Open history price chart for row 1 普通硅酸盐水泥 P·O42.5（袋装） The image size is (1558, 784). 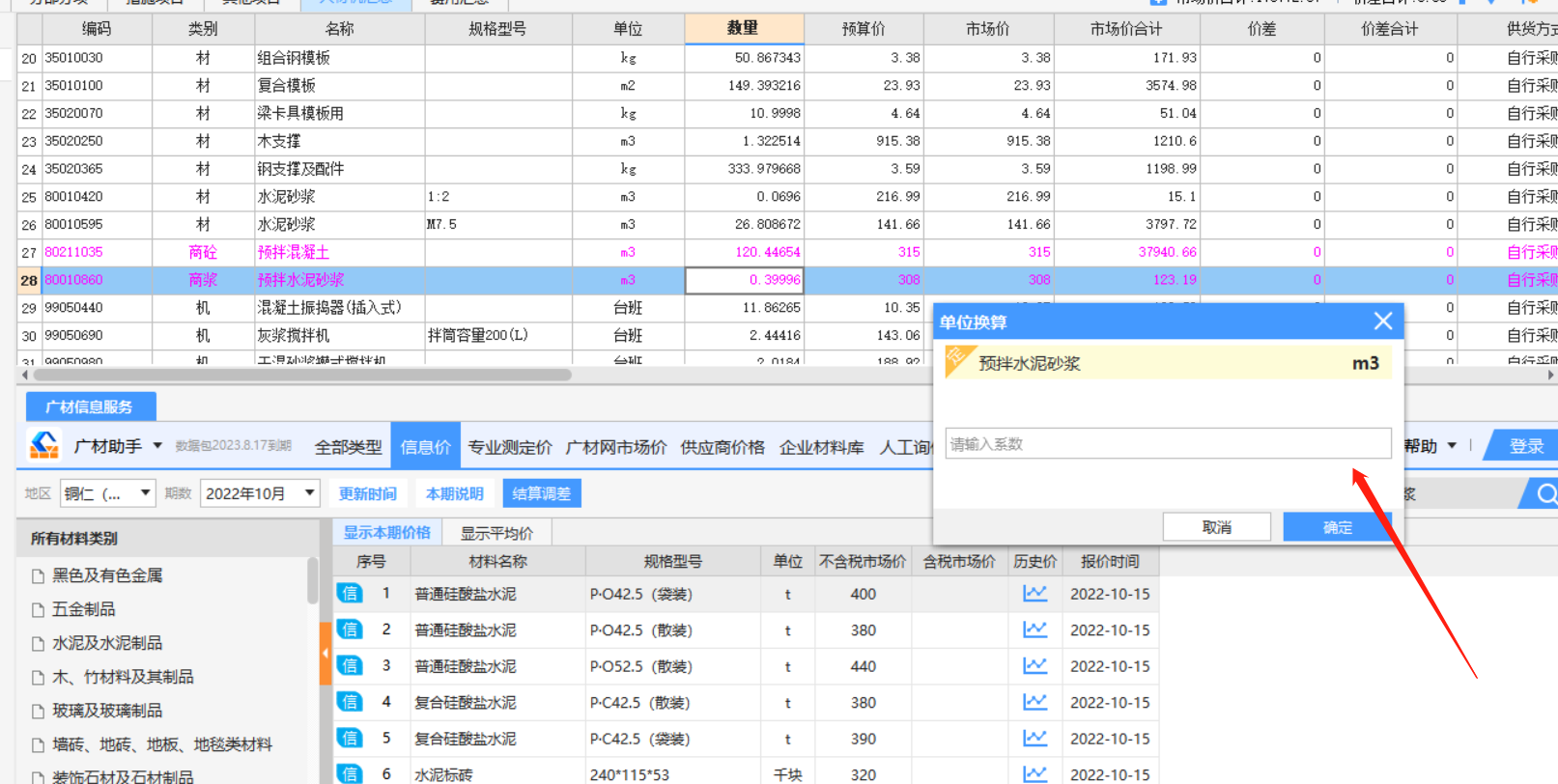(1034, 594)
